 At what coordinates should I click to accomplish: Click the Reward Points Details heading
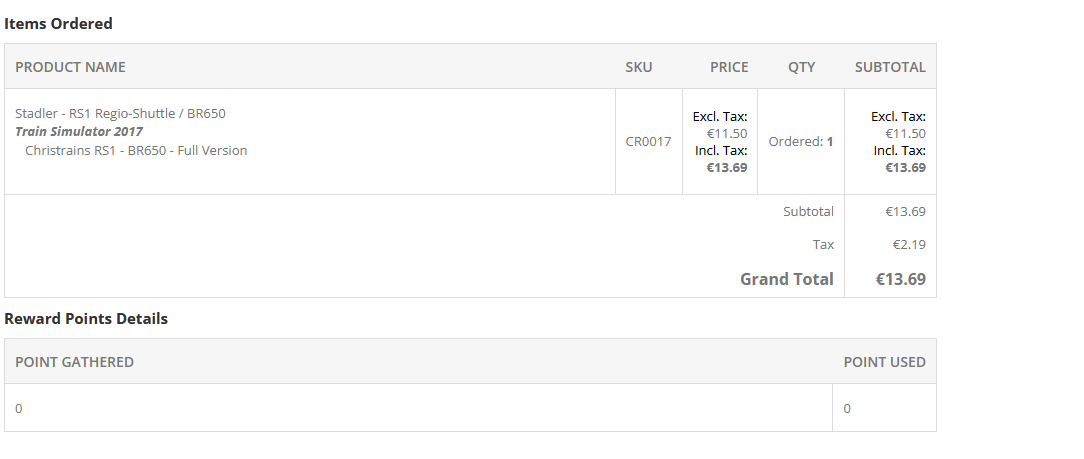coord(86,319)
